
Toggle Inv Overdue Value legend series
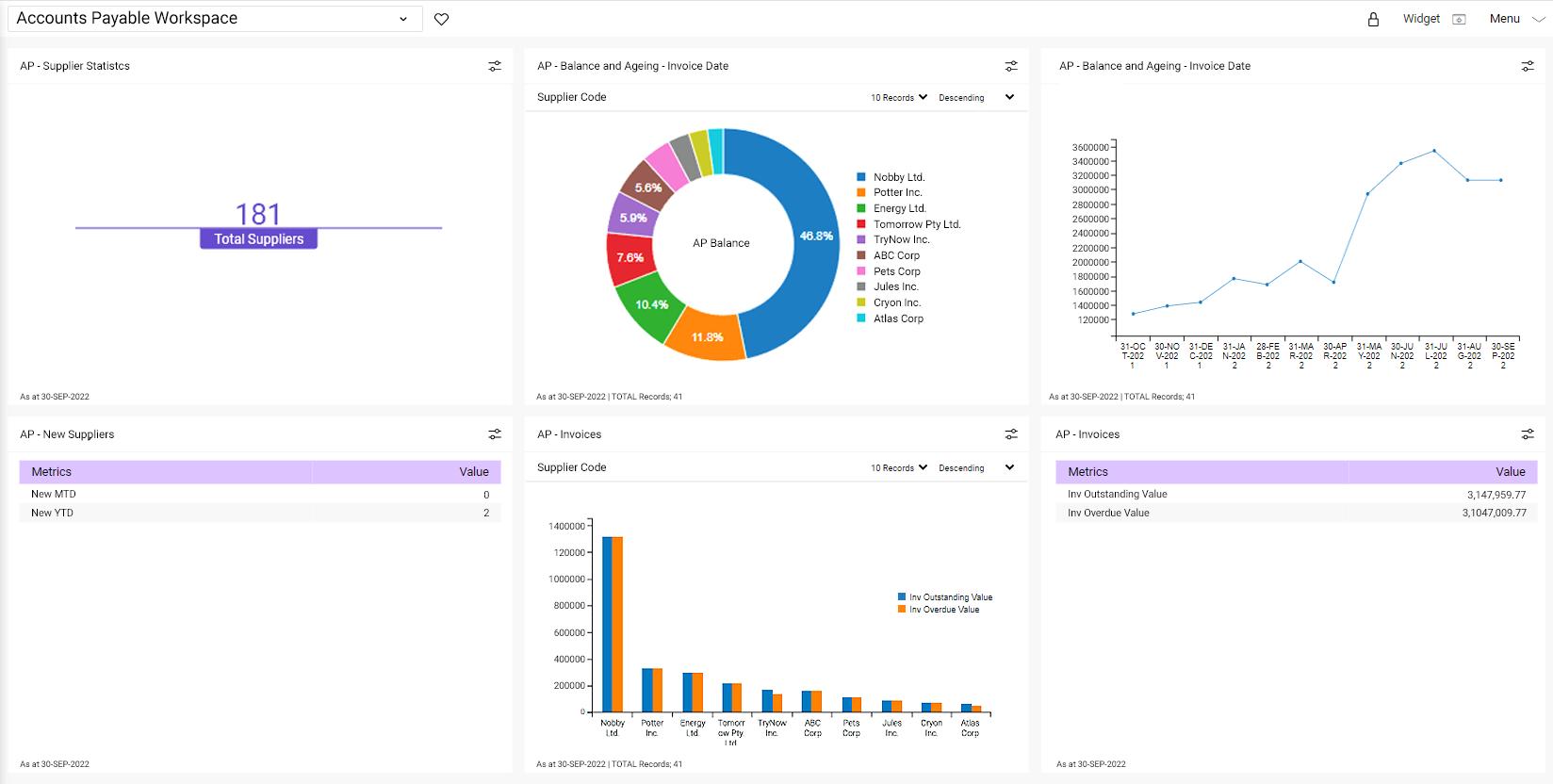[939, 610]
